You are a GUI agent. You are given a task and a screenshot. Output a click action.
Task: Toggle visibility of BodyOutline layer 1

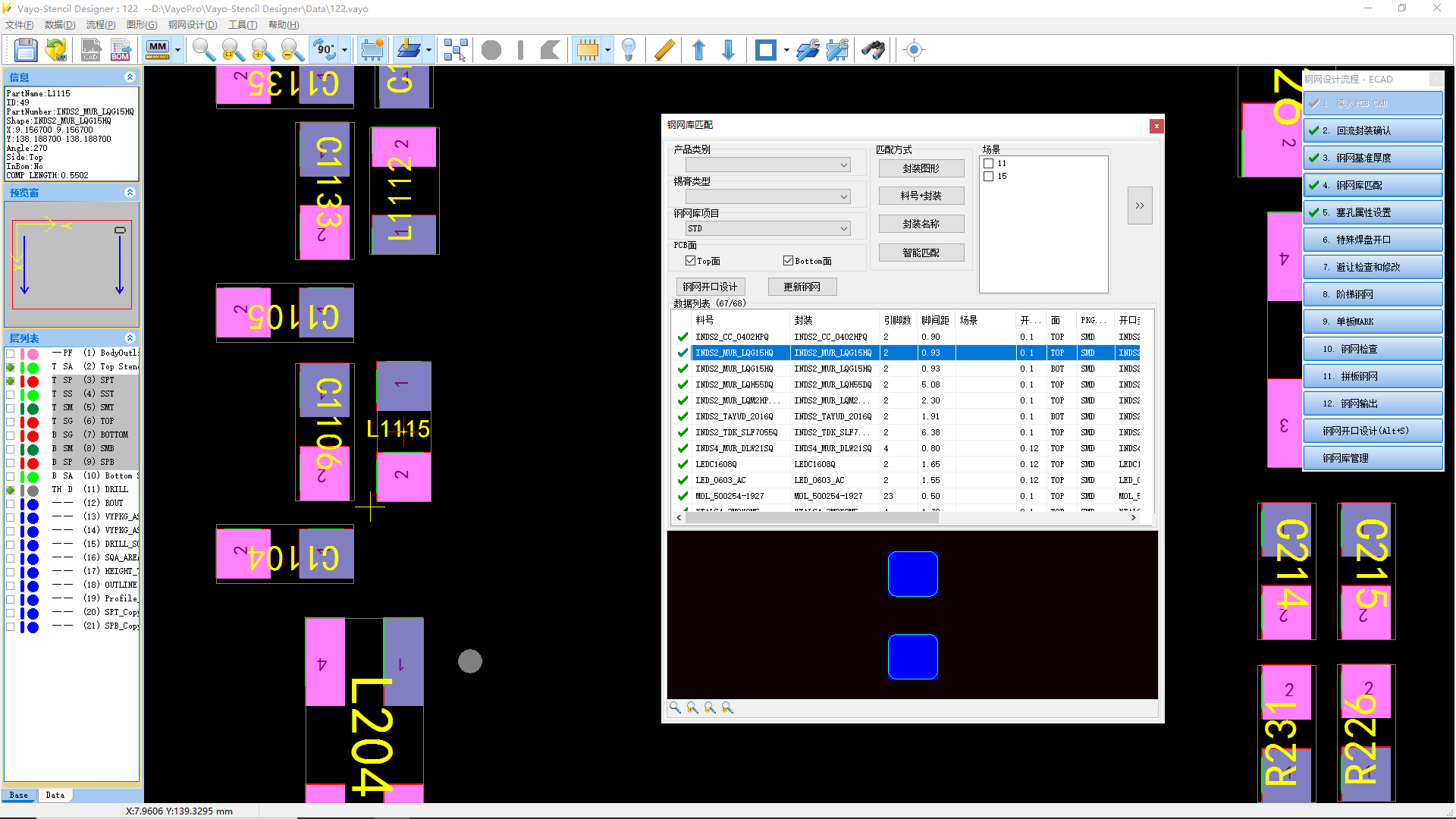tap(10, 353)
